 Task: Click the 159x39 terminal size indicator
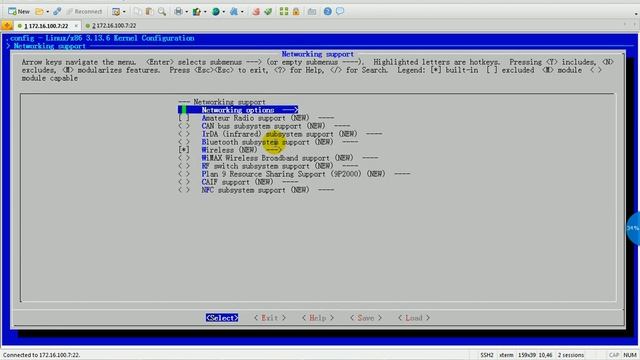coord(527,355)
